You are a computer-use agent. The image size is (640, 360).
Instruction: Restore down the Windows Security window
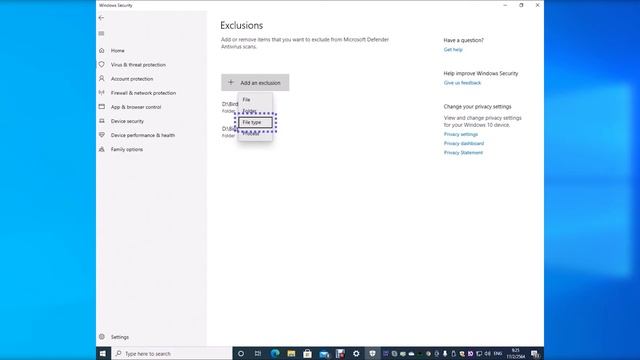click(x=521, y=5)
